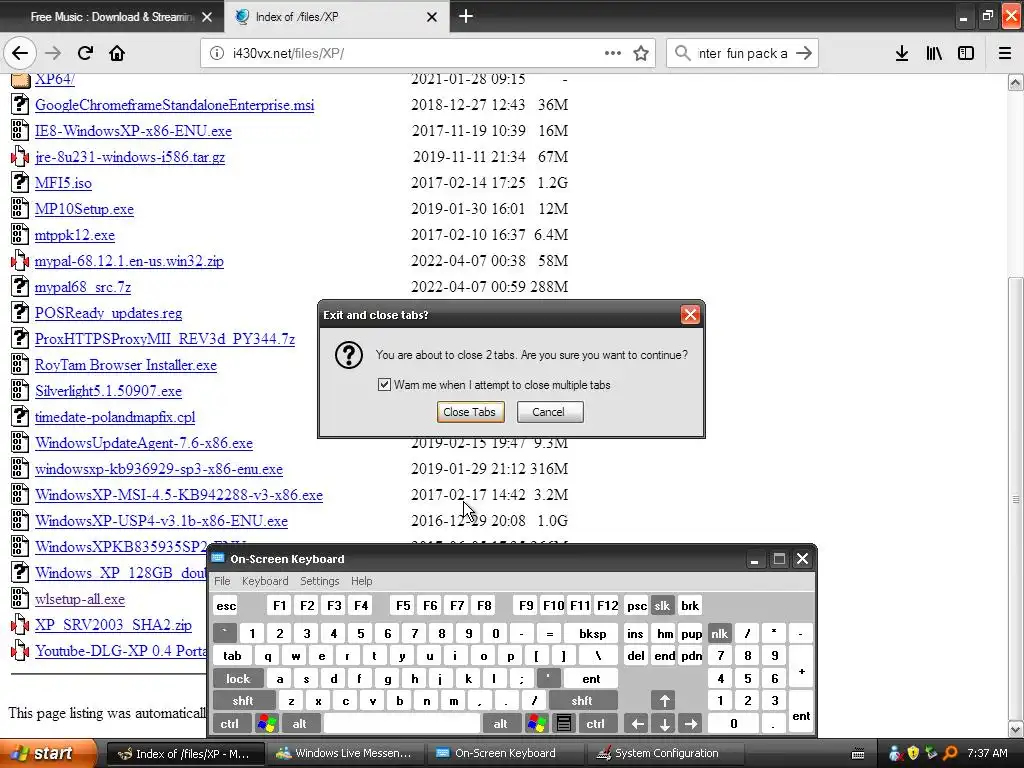Click the right Windows logo key
1024x768 pixels.
537,724
